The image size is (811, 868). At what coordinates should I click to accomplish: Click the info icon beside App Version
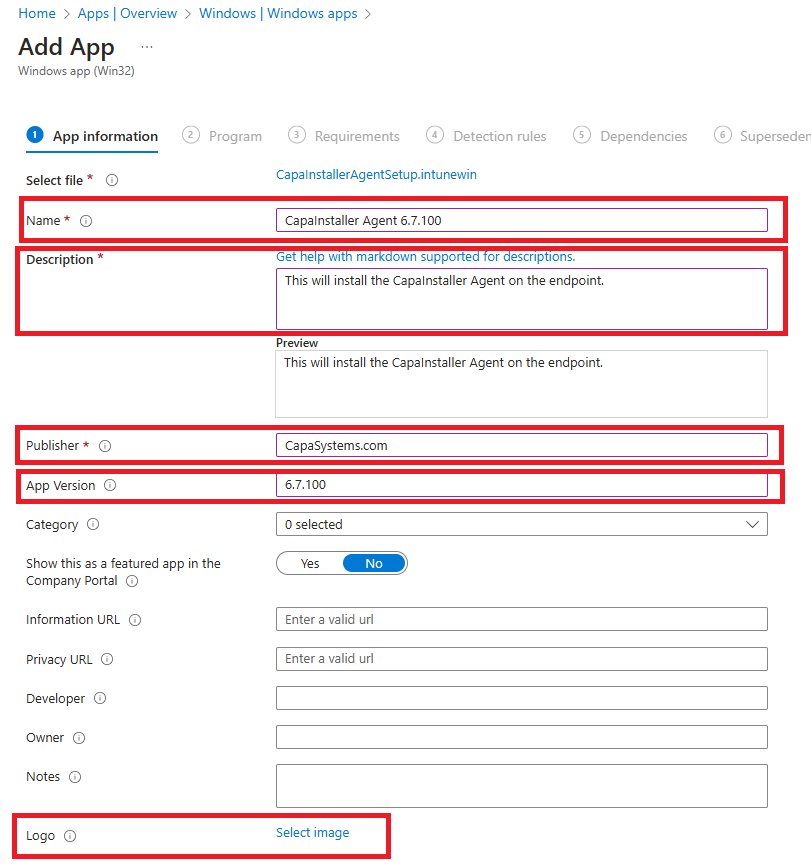110,485
